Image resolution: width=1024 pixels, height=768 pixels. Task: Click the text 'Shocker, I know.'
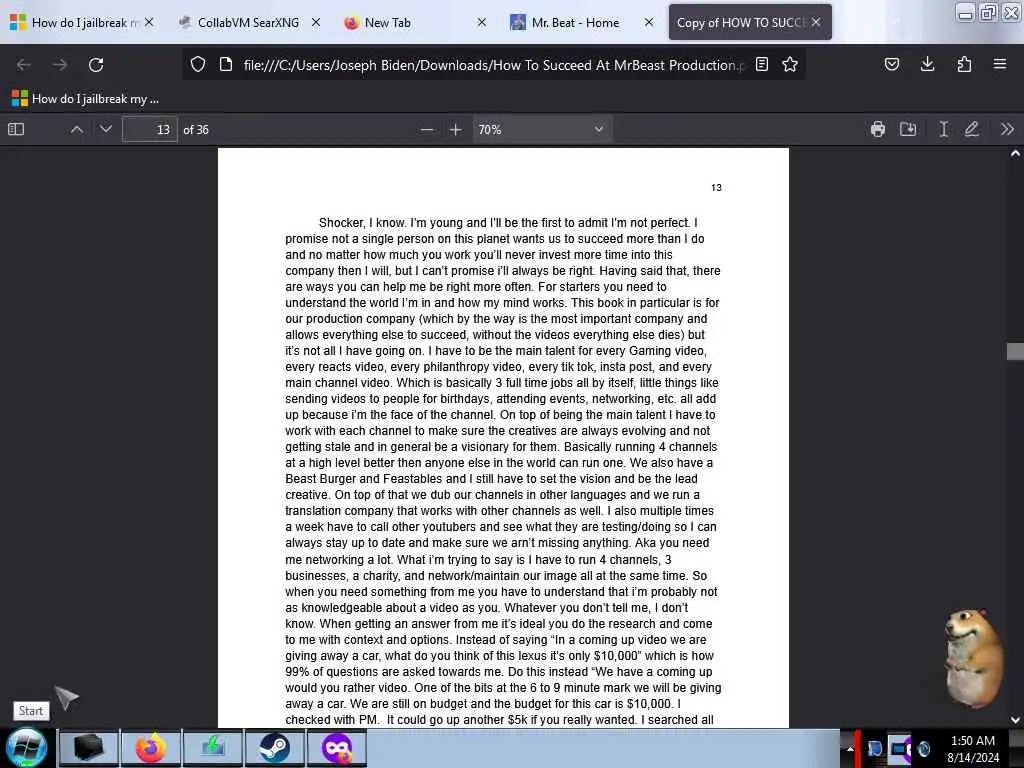[x=362, y=223]
